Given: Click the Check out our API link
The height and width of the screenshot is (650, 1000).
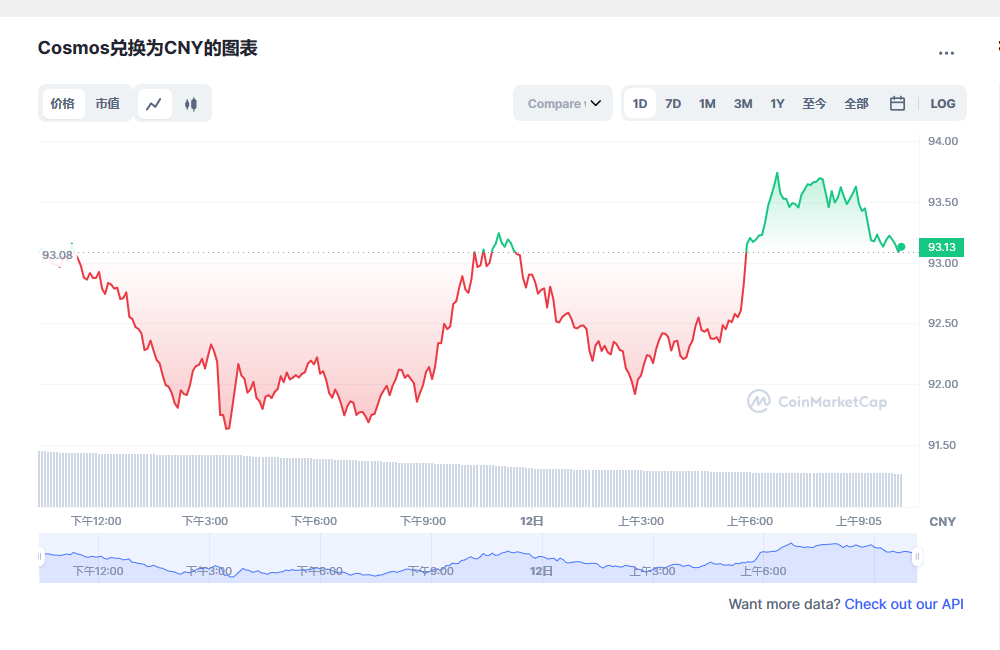Looking at the screenshot, I should 904,604.
